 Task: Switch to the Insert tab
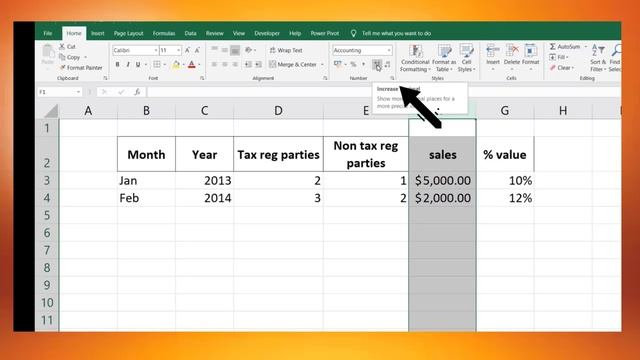click(98, 33)
